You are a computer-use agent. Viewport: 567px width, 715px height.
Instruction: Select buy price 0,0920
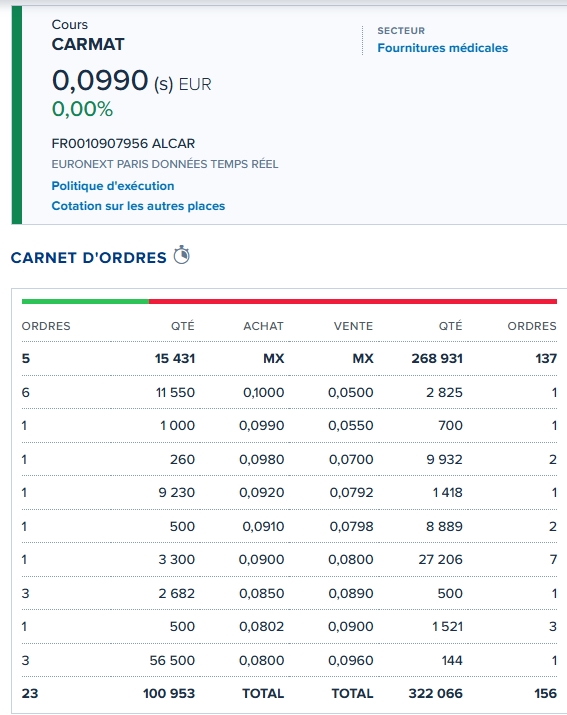tap(262, 492)
